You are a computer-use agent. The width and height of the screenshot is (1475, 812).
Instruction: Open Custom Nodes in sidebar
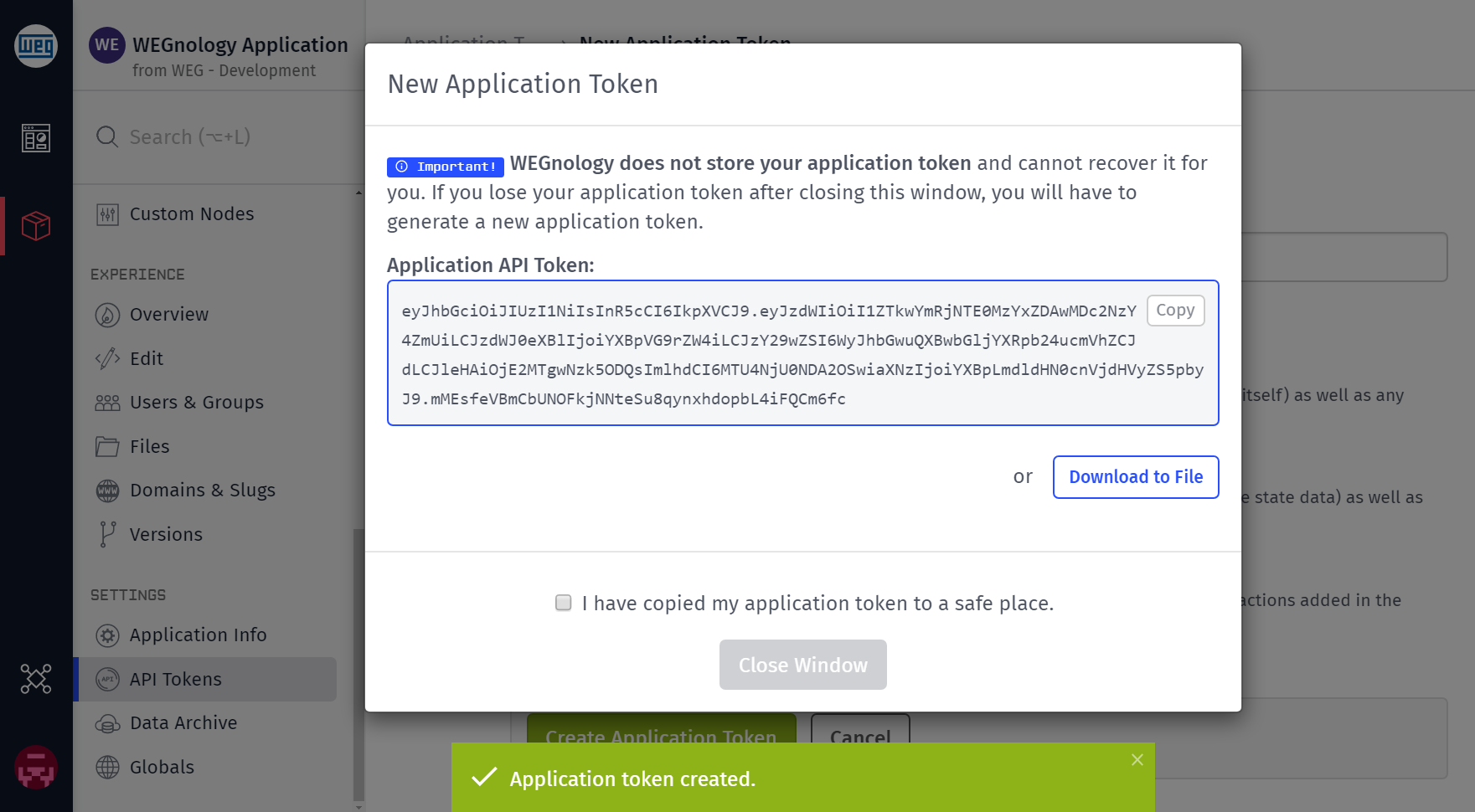[x=192, y=214]
